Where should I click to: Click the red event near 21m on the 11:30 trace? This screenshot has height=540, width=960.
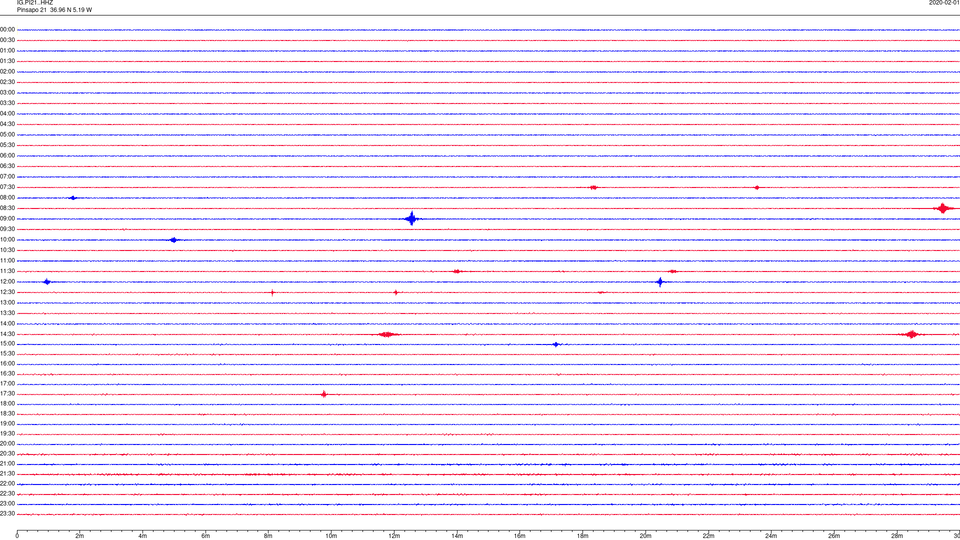pyautogui.click(x=673, y=271)
